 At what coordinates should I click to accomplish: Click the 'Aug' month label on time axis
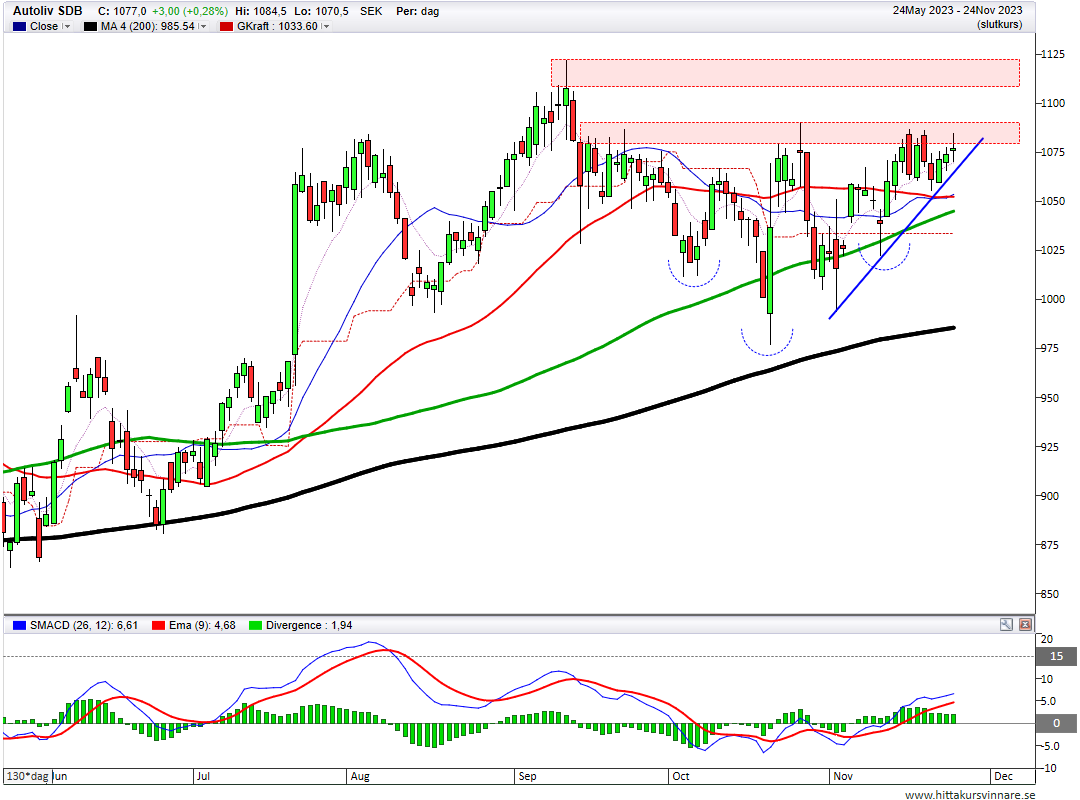tap(360, 776)
